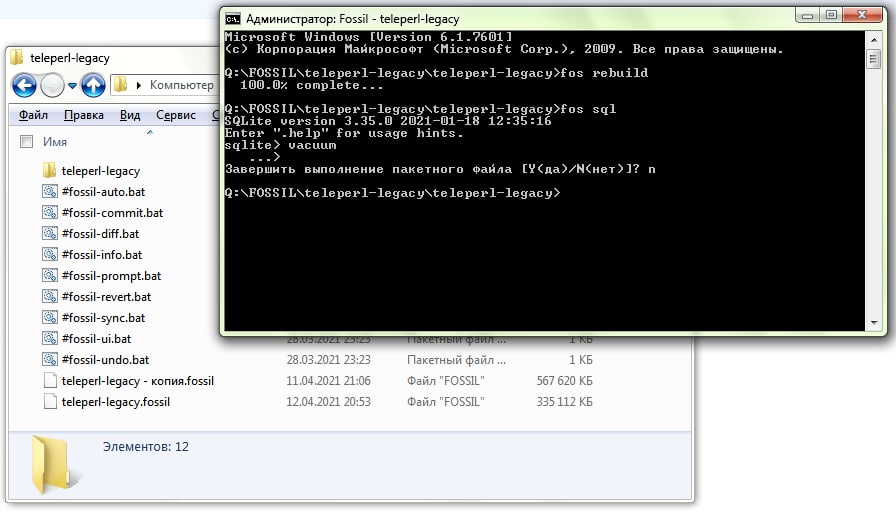This screenshot has width=896, height=512.
Task: Click console scrollbar down arrow
Action: [874, 323]
